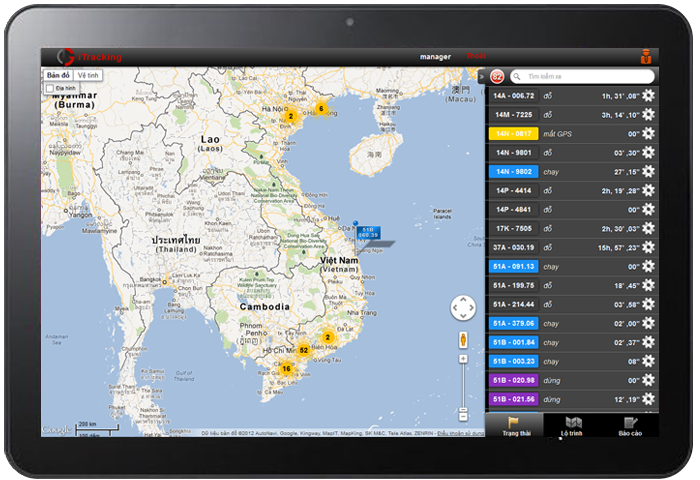Viewport: 700px width, 480px height.
Task: Select vehicle row 51A - 199.75
Action: [x=572, y=285]
